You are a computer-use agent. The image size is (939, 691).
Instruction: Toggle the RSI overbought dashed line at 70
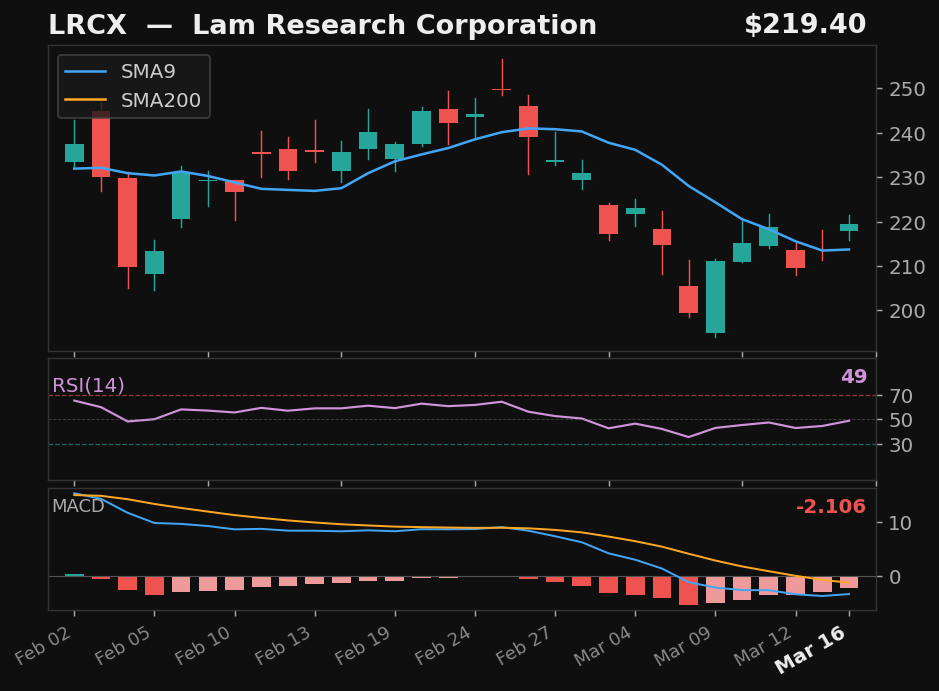click(450, 395)
